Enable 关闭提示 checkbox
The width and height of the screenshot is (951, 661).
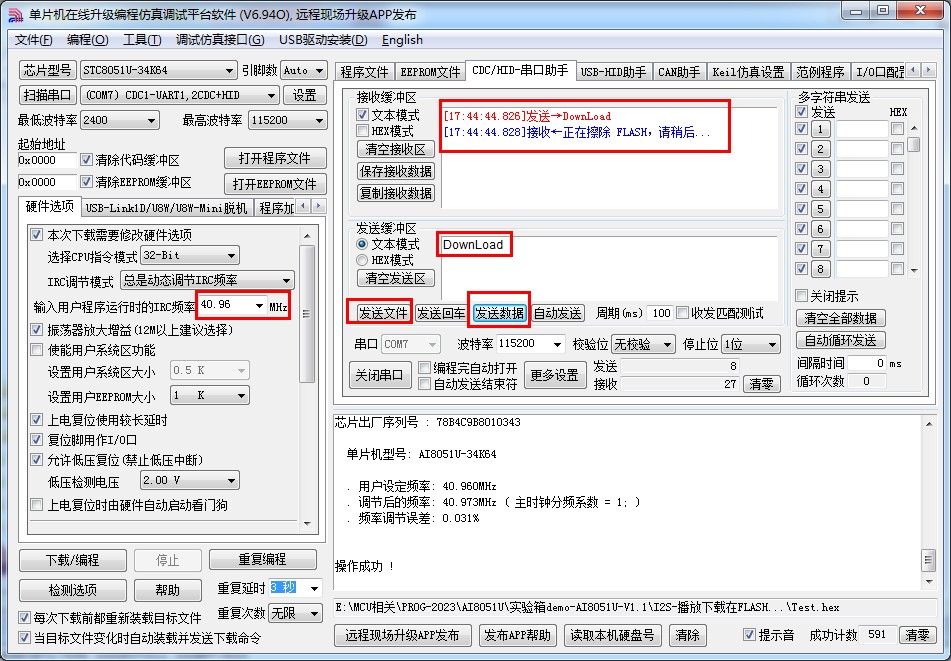[x=801, y=296]
